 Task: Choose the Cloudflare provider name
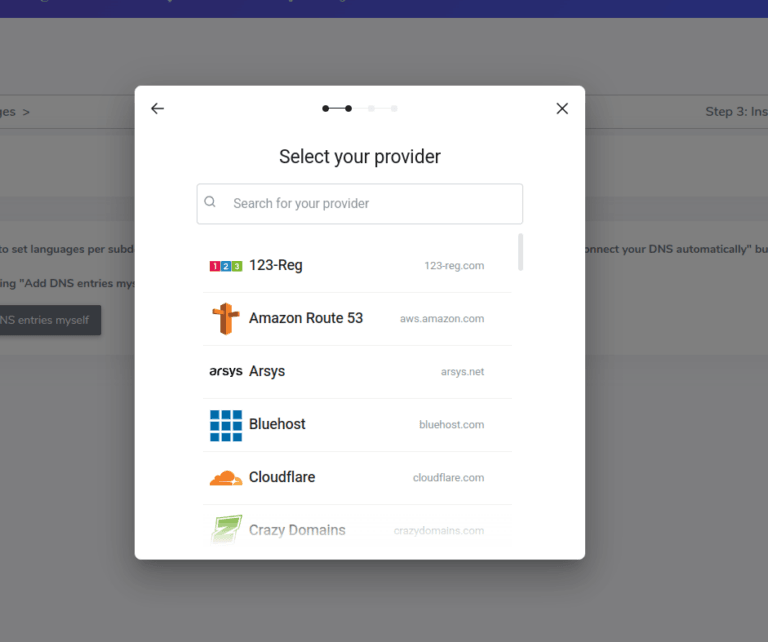282,476
